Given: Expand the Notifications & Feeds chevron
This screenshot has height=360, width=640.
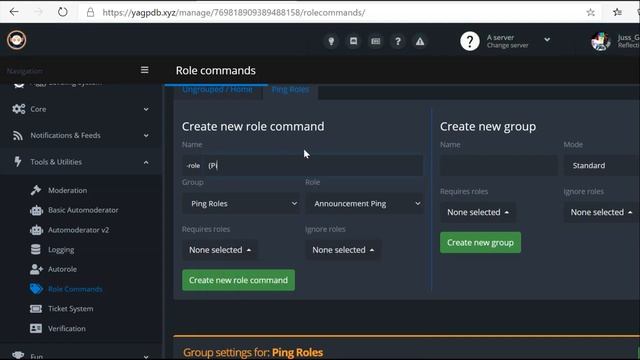Looking at the screenshot, I should (x=146, y=136).
